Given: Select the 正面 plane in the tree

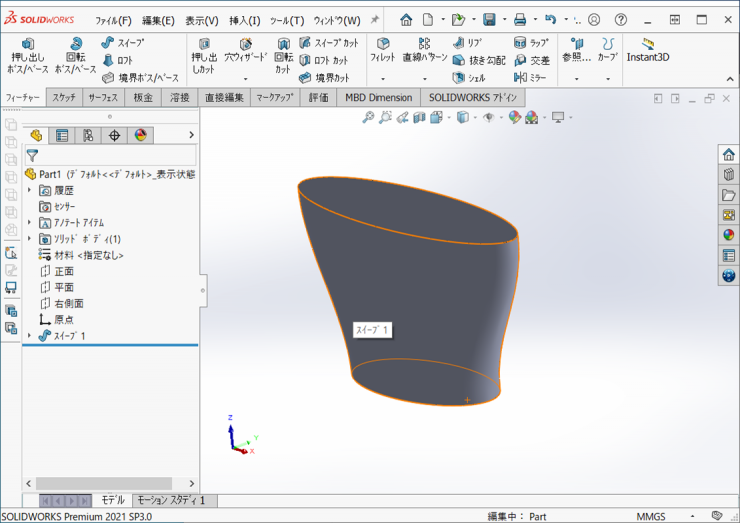Looking at the screenshot, I should [x=64, y=271].
